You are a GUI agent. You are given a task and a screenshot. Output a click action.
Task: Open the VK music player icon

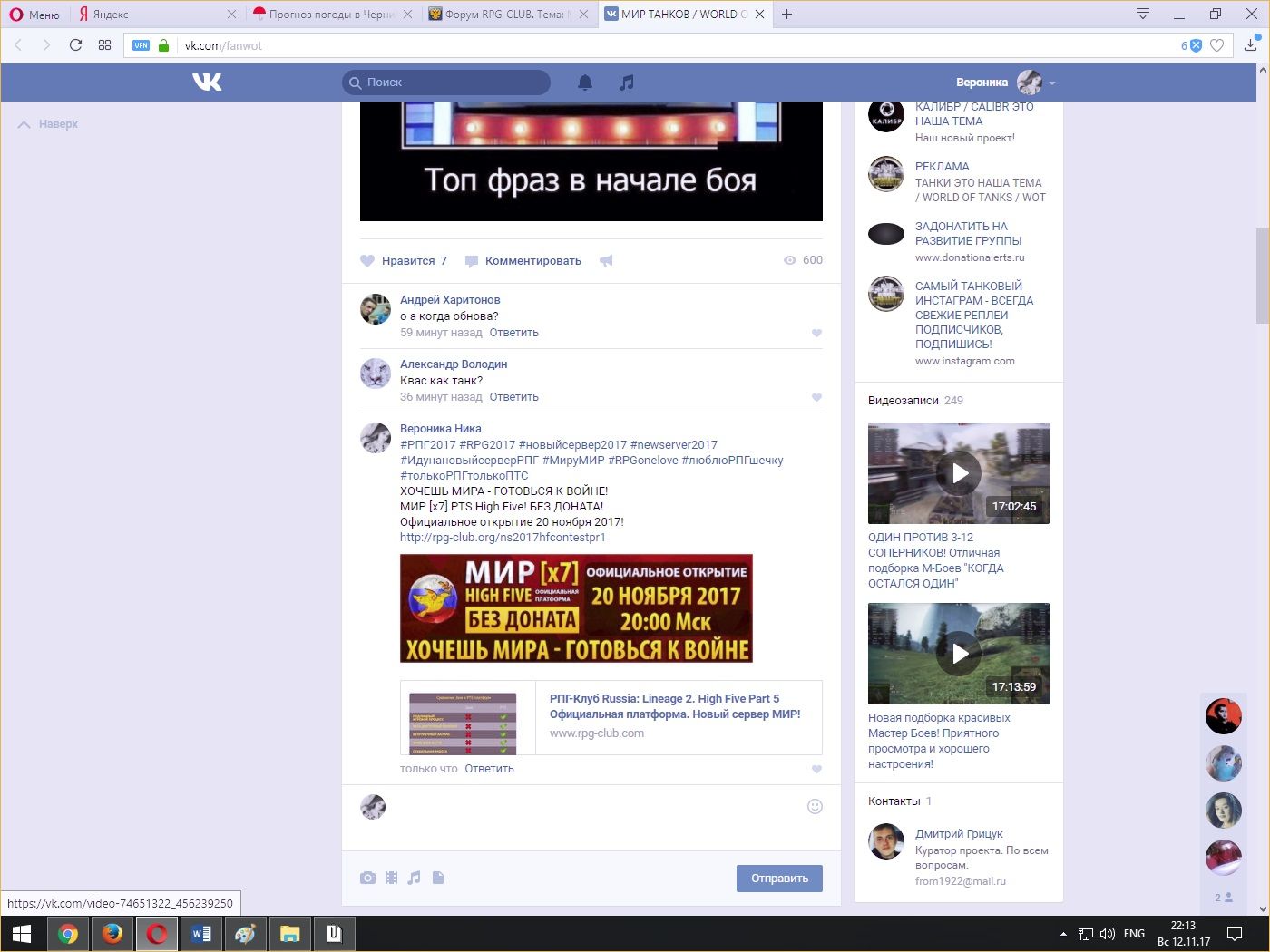tap(626, 83)
